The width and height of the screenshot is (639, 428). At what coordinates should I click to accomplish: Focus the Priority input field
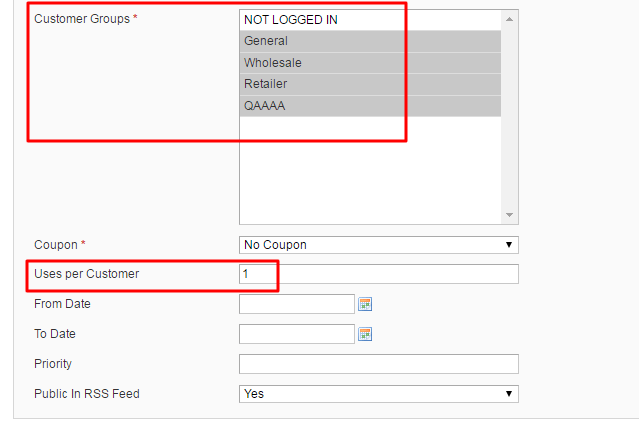[378, 364]
